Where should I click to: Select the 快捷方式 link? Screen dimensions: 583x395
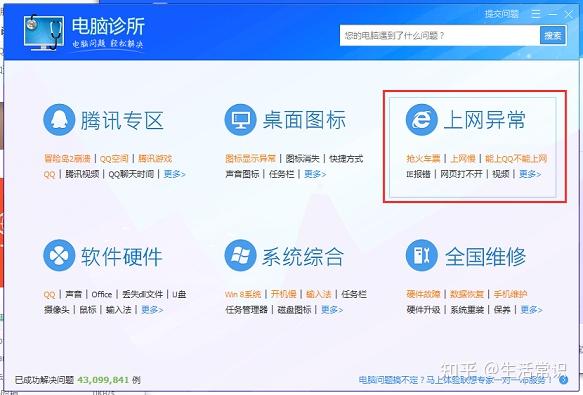tap(346, 158)
